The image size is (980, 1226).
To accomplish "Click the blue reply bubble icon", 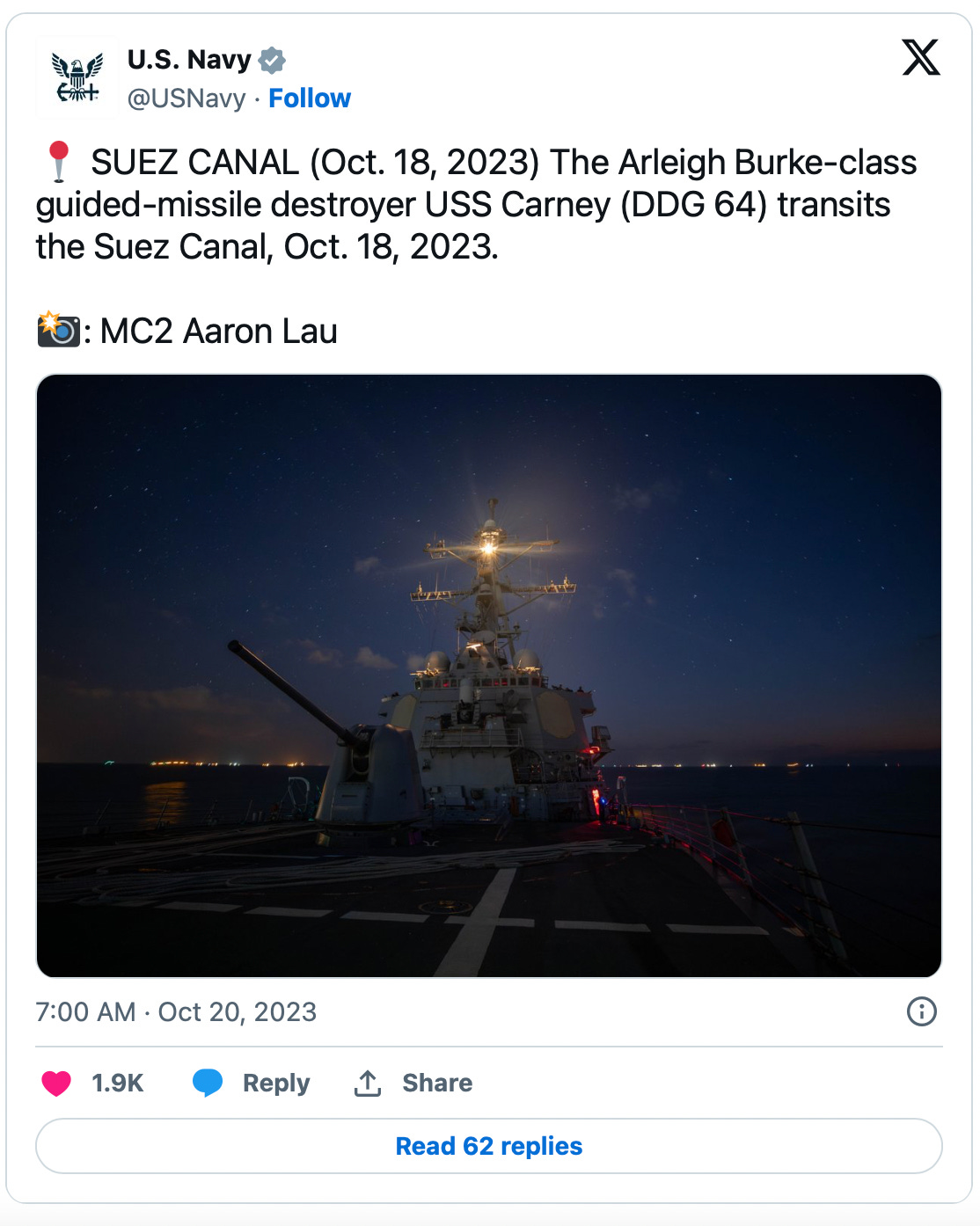I will [208, 1083].
